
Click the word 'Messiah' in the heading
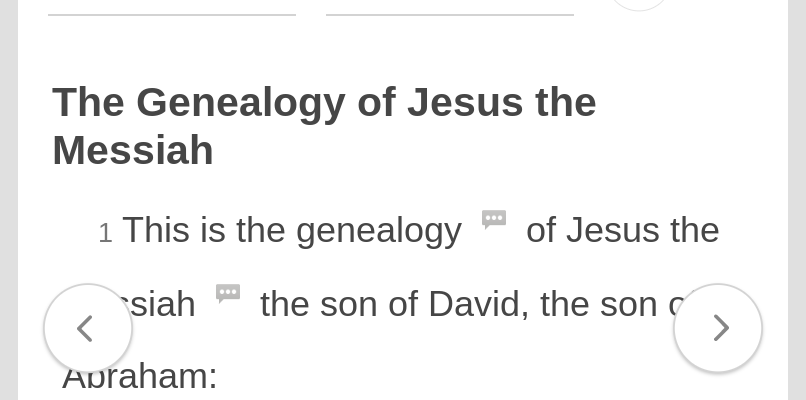click(133, 151)
